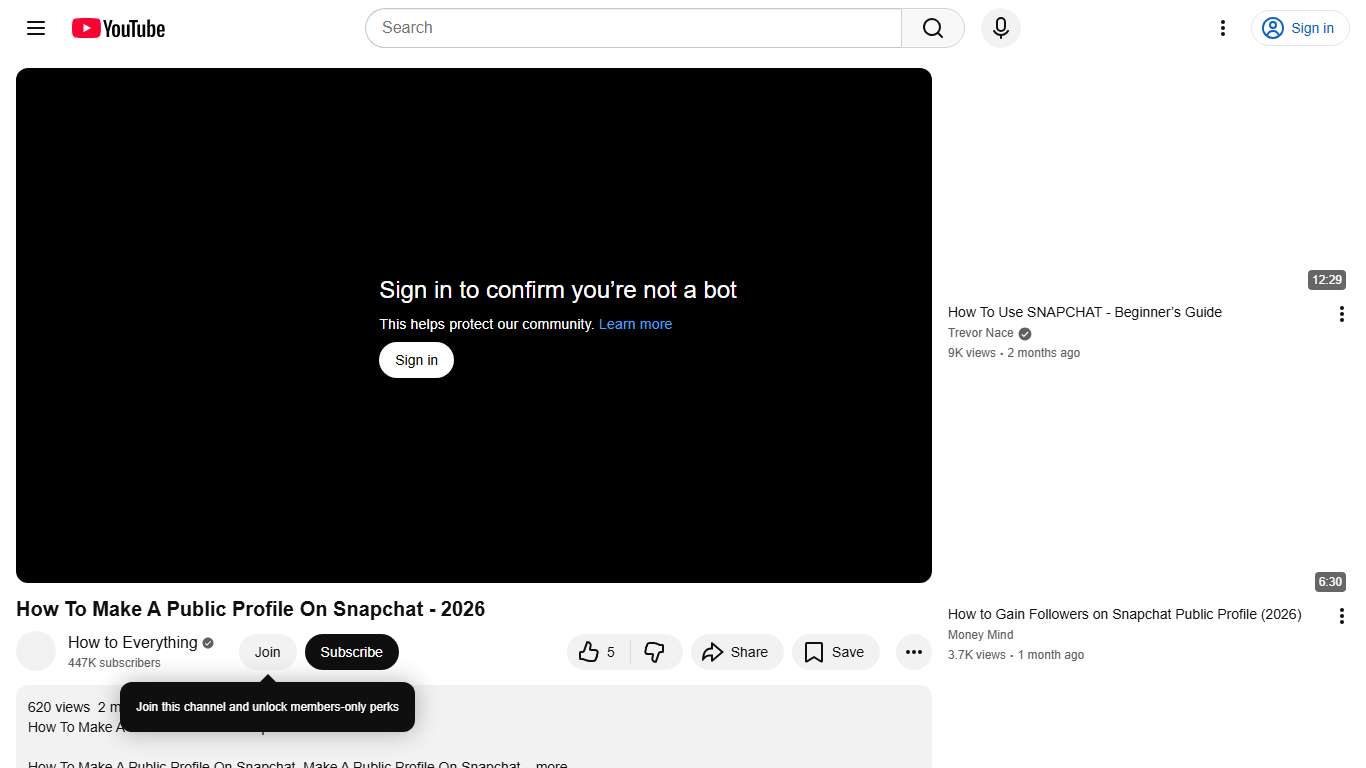Open the hamburger navigation menu
The height and width of the screenshot is (768, 1366).
tap(35, 28)
